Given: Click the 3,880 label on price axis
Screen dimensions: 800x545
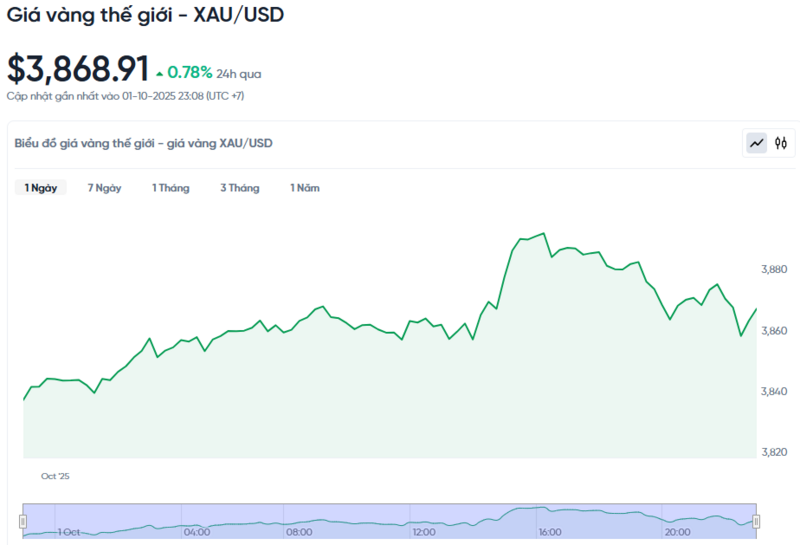Looking at the screenshot, I should pos(776,270).
